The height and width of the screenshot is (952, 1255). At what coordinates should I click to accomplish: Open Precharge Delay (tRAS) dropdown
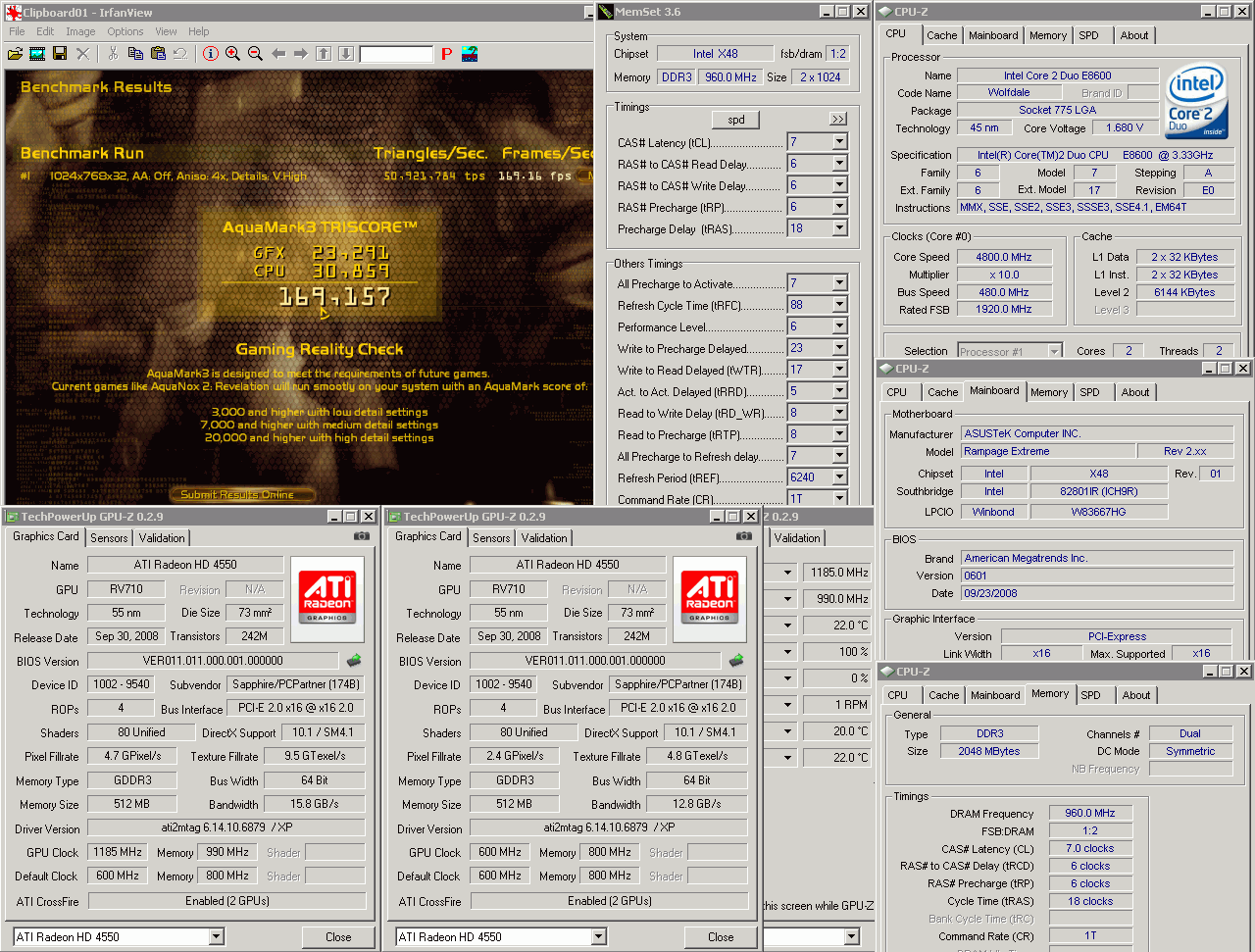pos(839,228)
